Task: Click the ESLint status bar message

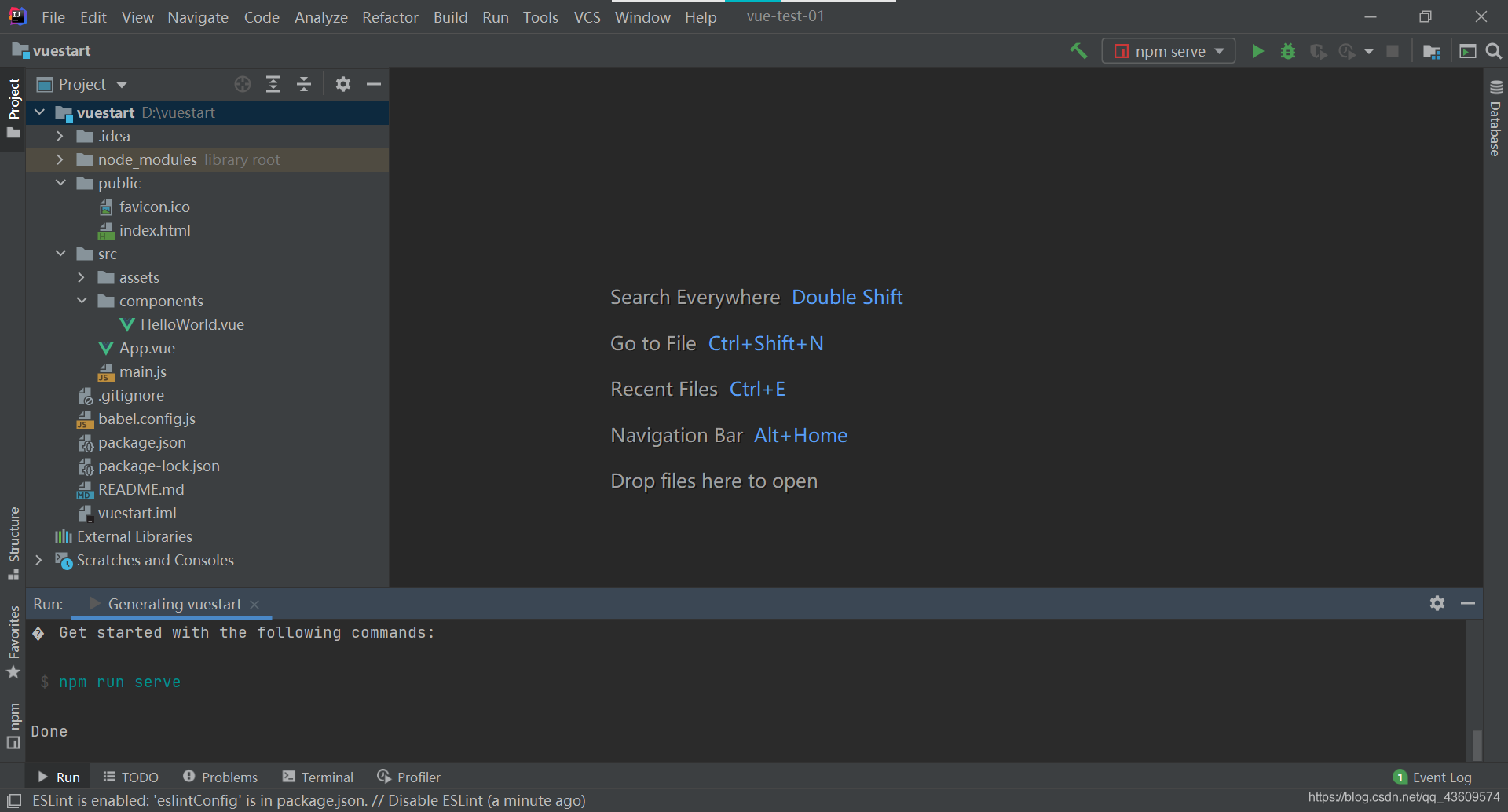Action: click(x=309, y=801)
